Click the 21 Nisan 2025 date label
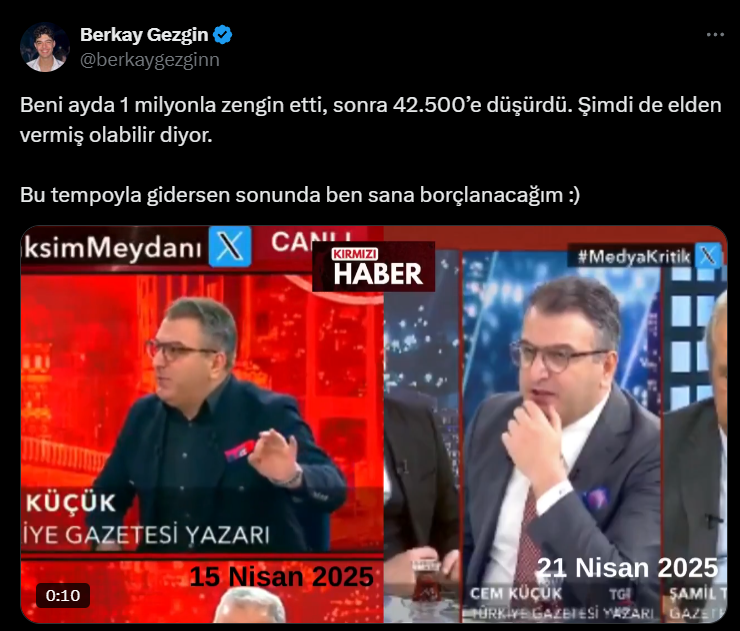Image resolution: width=740 pixels, height=631 pixels. [628, 568]
